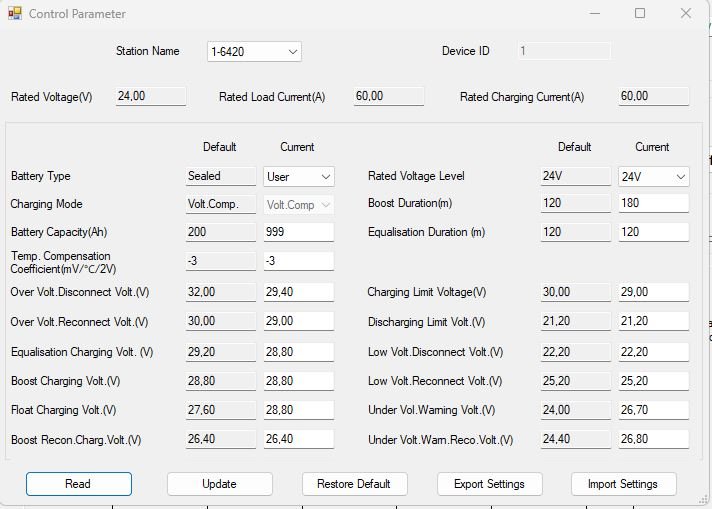Click current Low Volt.Disconnect Volt. field
The image size is (712, 509).
click(653, 352)
